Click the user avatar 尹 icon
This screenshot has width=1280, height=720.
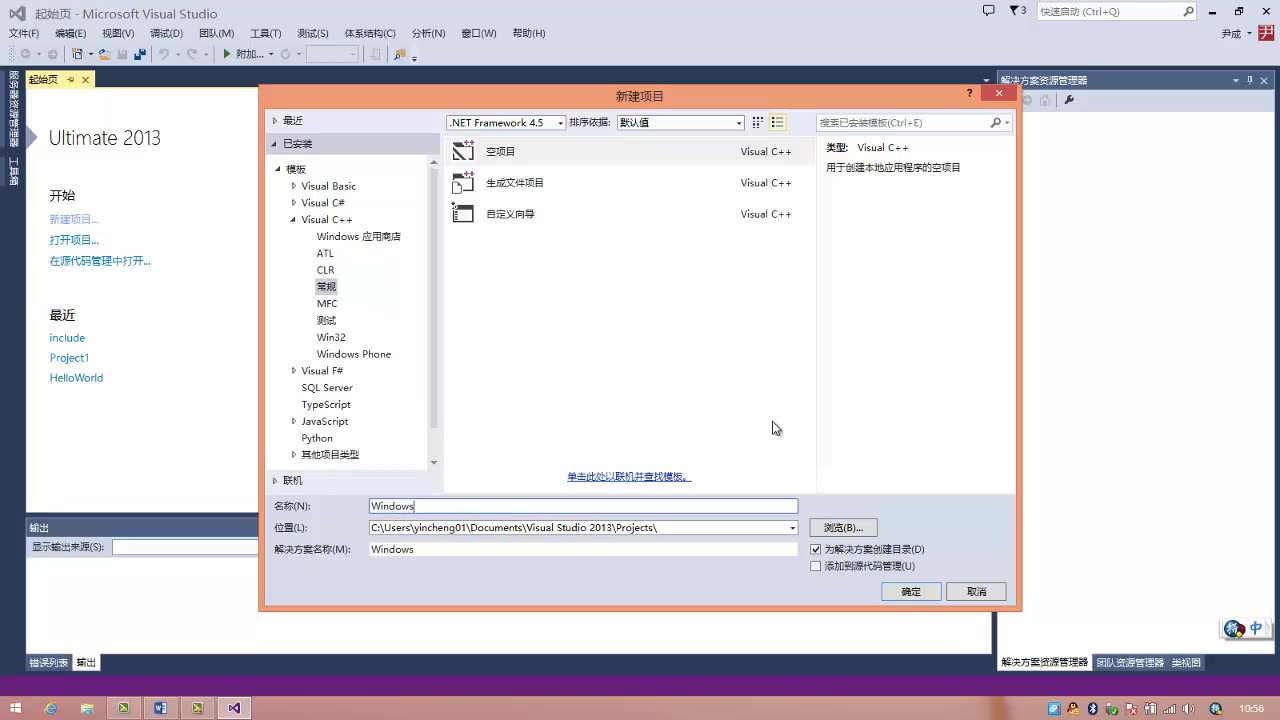(1266, 33)
